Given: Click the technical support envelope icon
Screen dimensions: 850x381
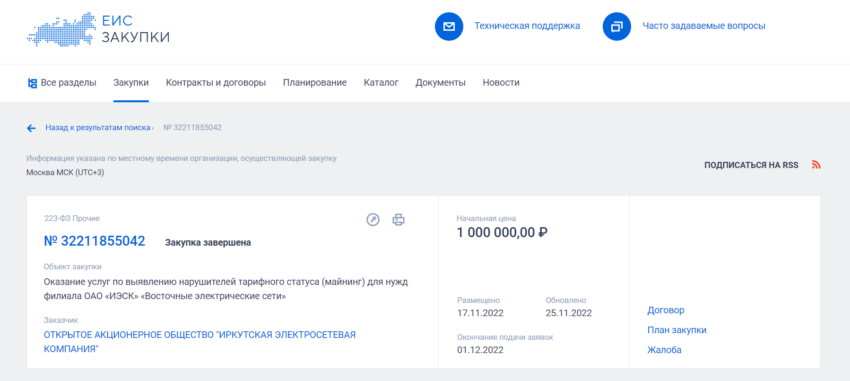Looking at the screenshot, I should coord(449,26).
